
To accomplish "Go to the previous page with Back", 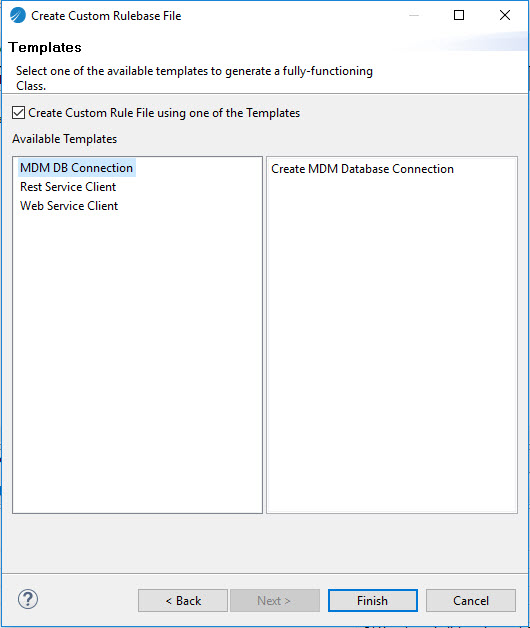I will coord(183,600).
